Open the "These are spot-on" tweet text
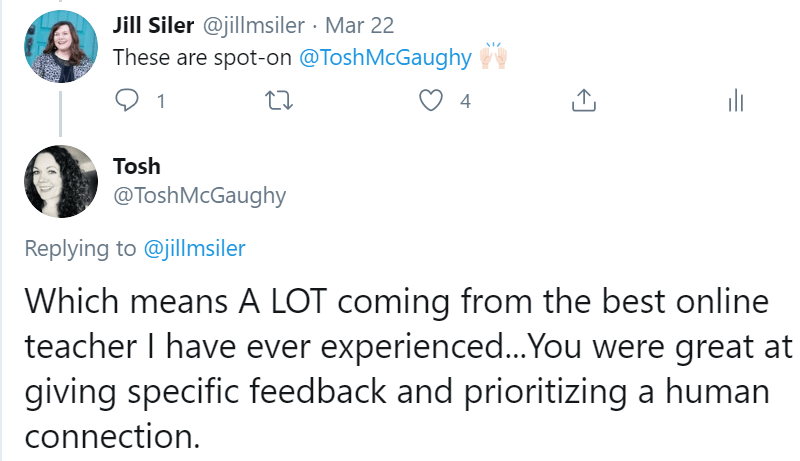The height and width of the screenshot is (461, 800). [204, 57]
